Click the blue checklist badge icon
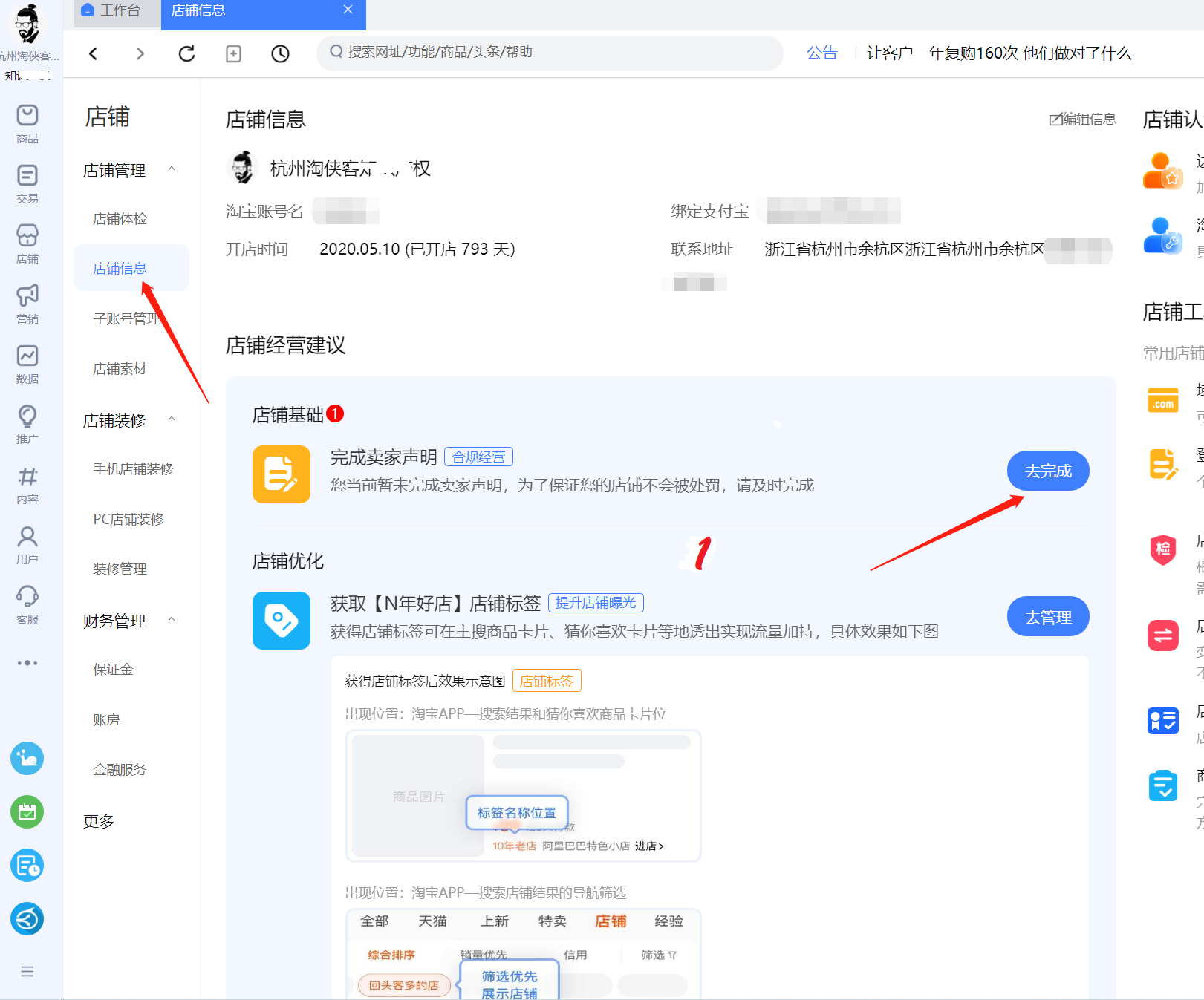The image size is (1204, 1000). 1163,720
